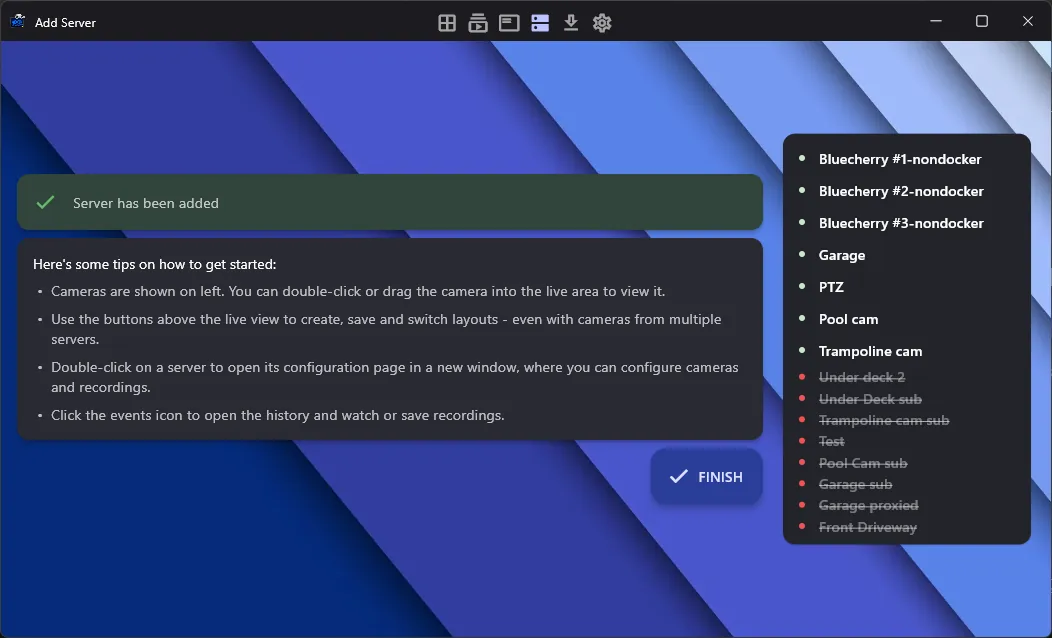
Task: Click the green checkmark in success banner
Action: click(46, 202)
